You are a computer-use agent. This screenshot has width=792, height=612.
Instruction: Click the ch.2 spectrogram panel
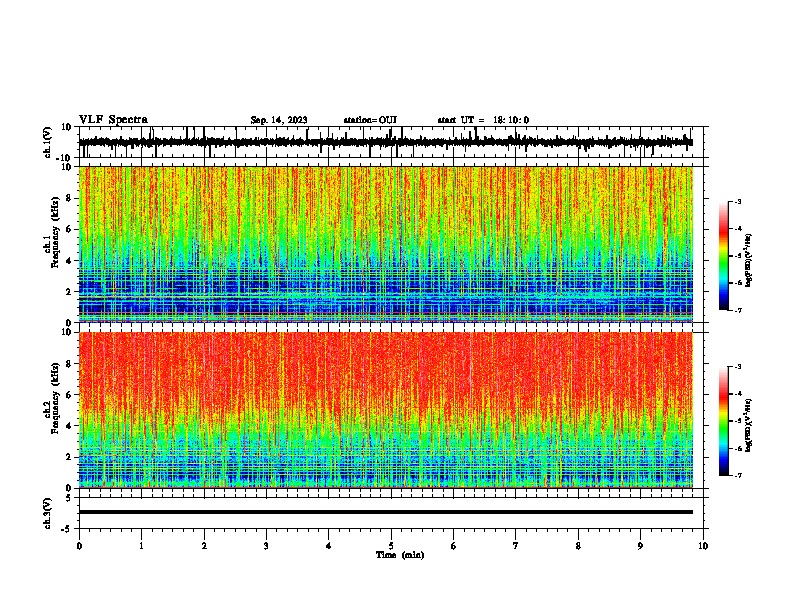coord(386,410)
